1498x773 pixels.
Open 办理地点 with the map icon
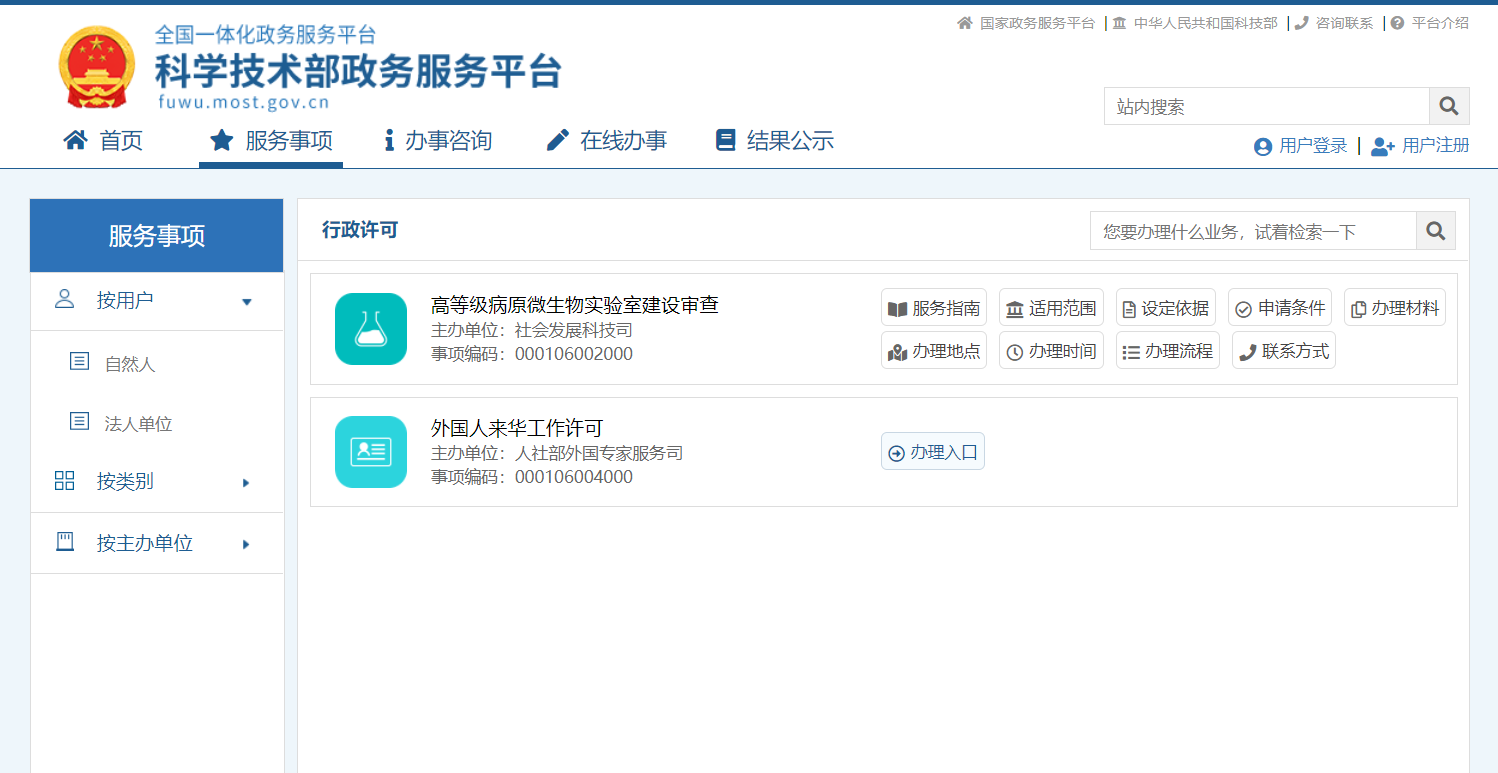[934, 351]
